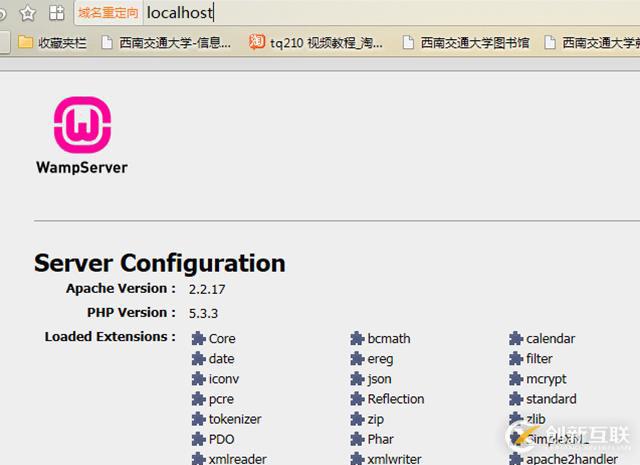The image size is (640, 465).
Task: Click the tokenizer extension name
Action: [235, 419]
